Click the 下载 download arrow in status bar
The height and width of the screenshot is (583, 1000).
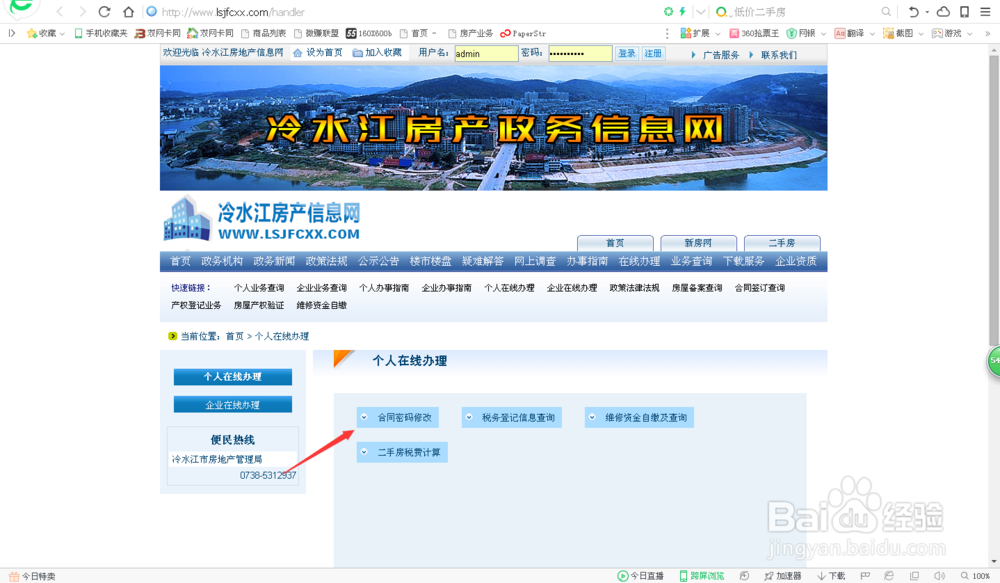click(832, 576)
